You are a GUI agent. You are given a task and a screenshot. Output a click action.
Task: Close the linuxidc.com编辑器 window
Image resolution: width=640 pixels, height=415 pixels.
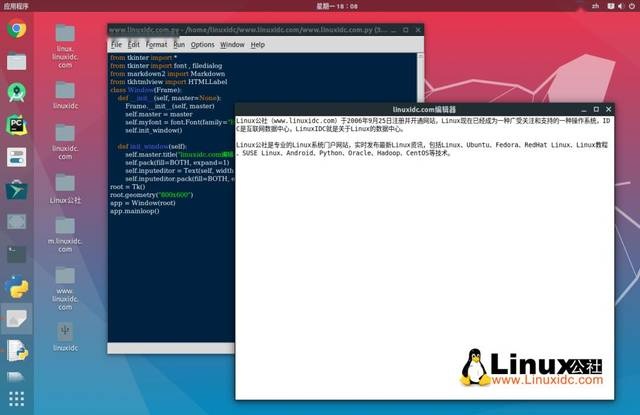(x=609, y=109)
